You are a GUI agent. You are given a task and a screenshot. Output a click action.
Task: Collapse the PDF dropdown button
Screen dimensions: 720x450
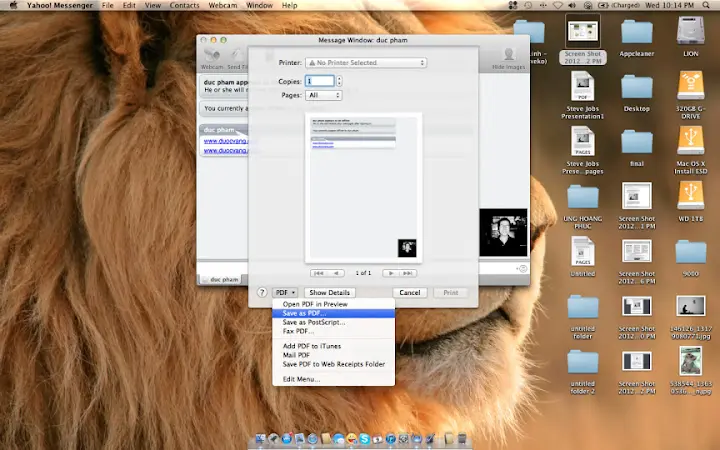284,292
